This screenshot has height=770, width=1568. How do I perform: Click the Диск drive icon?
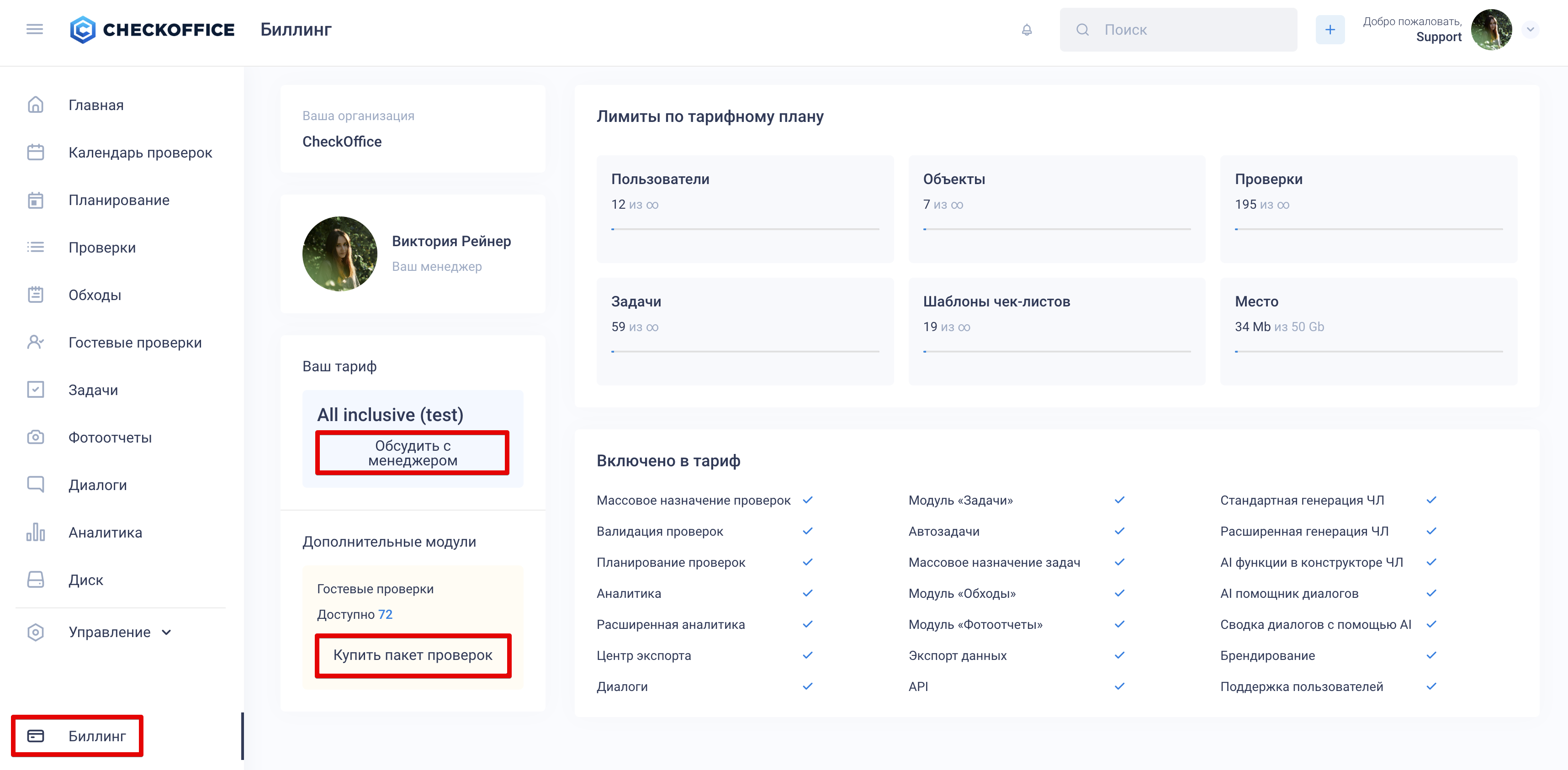pos(35,580)
